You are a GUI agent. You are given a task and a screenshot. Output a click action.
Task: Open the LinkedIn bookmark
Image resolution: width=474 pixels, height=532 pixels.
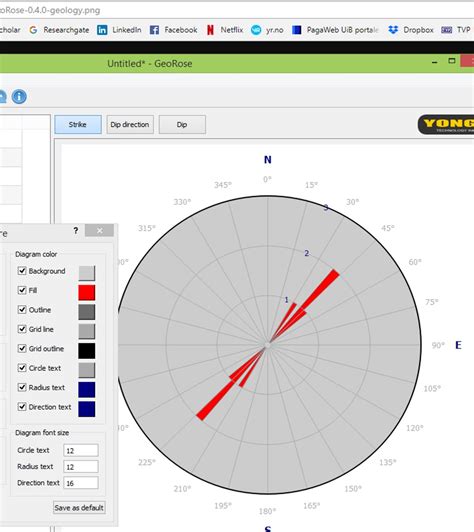119,30
